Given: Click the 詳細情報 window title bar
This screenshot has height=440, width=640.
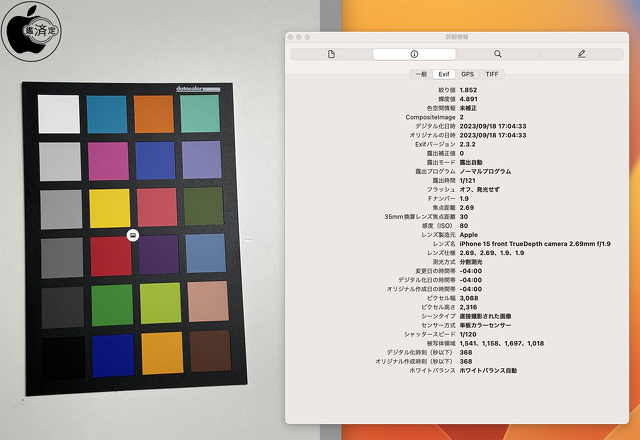Looking at the screenshot, I should point(456,36).
